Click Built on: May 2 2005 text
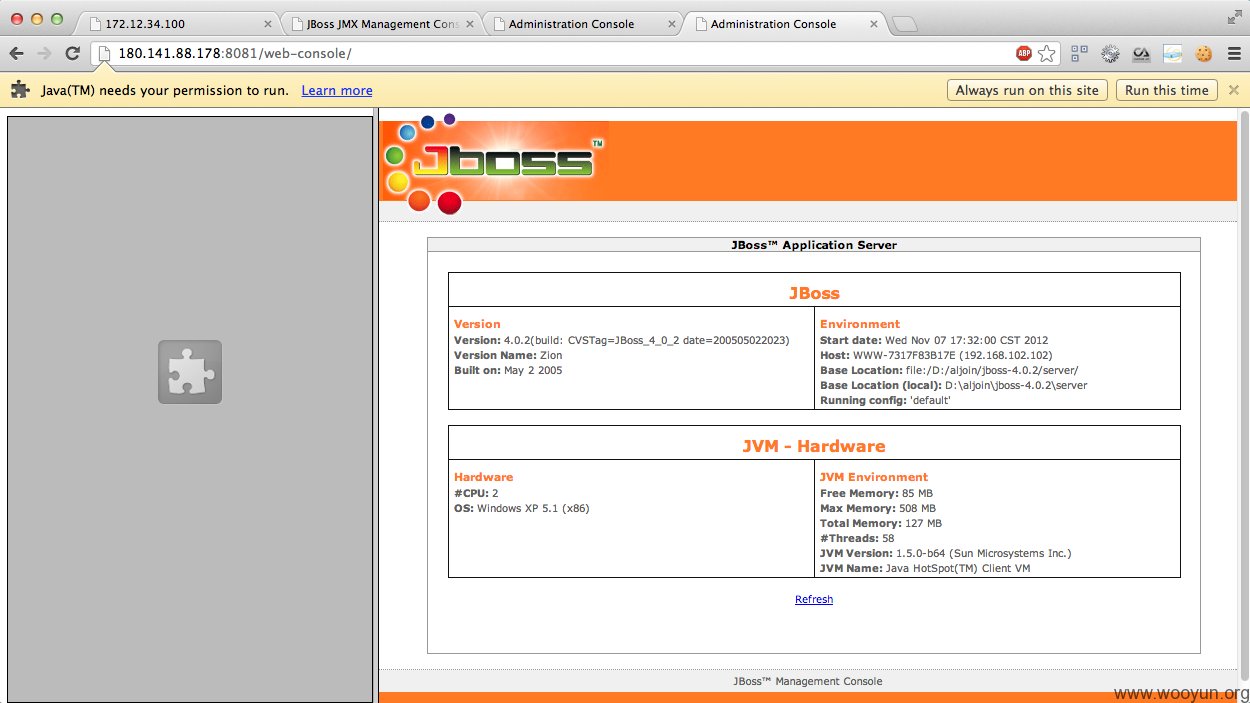Screen dimensions: 1250x703 click(508, 370)
